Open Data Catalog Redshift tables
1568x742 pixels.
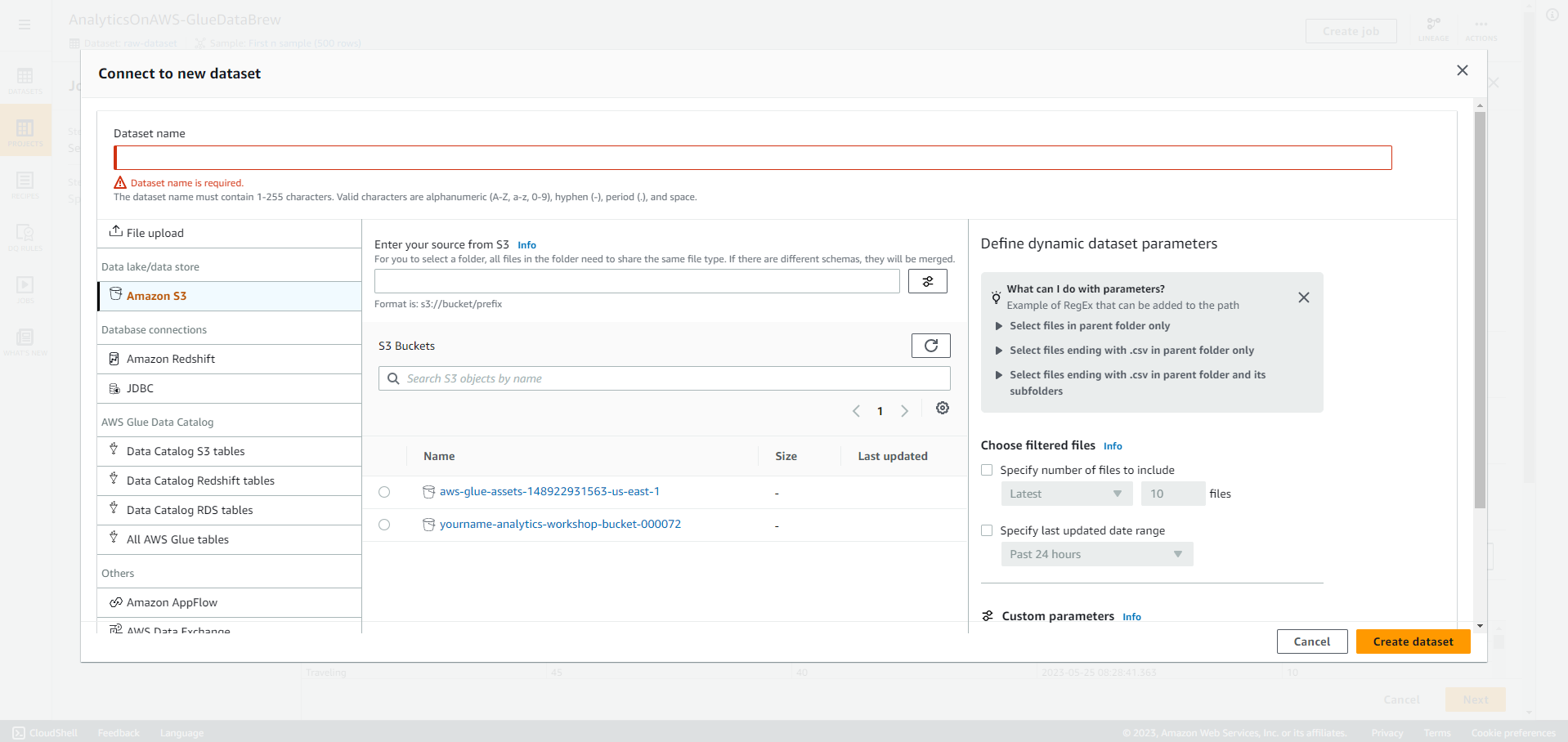pos(229,481)
